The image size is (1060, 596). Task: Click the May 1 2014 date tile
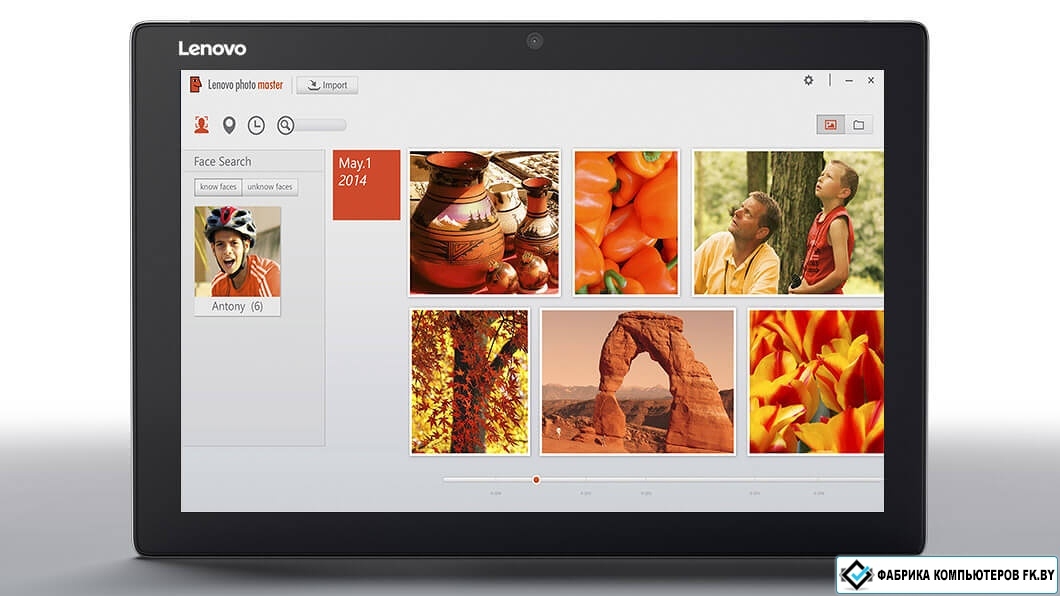[366, 185]
